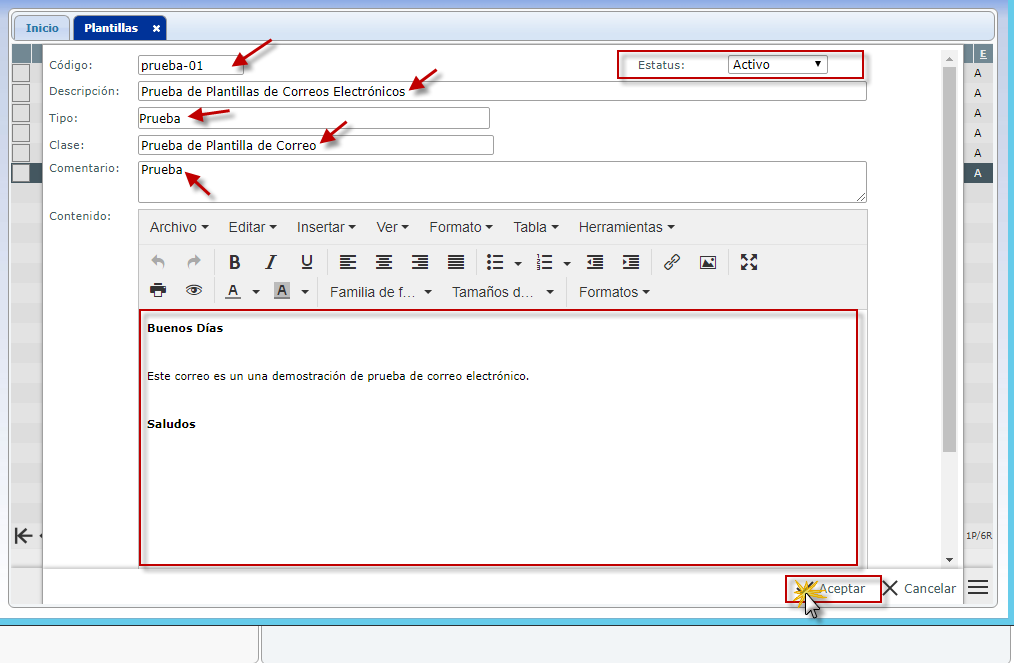Insert an image into the template

point(708,262)
